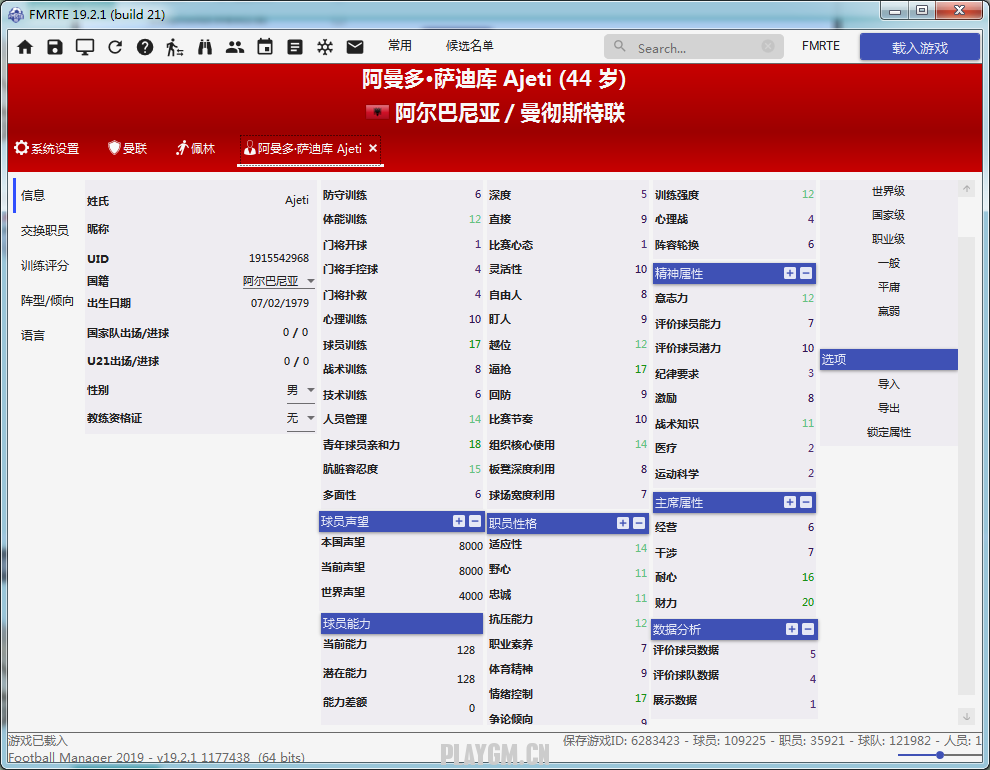Click the 锁定属性 option
The height and width of the screenshot is (770, 990).
(x=888, y=432)
